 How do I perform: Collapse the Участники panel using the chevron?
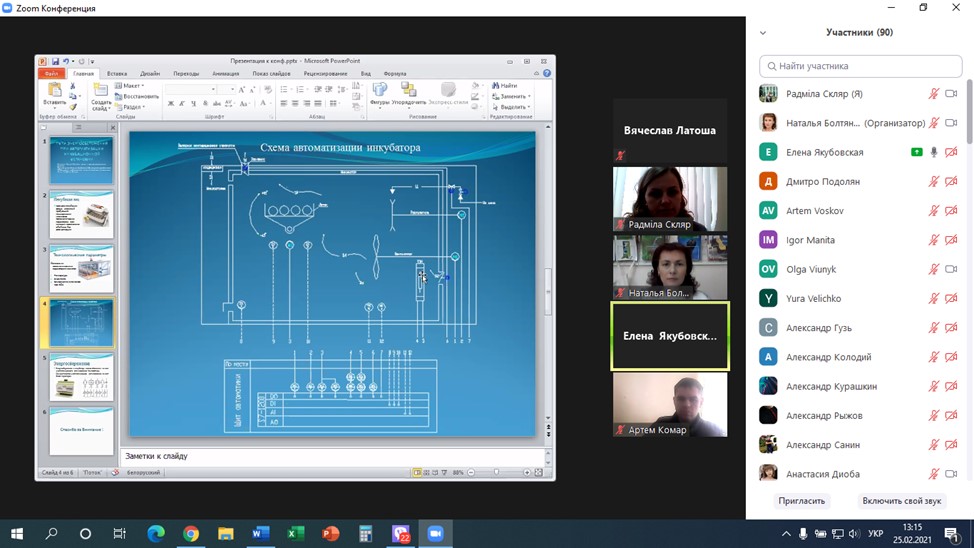(x=763, y=33)
